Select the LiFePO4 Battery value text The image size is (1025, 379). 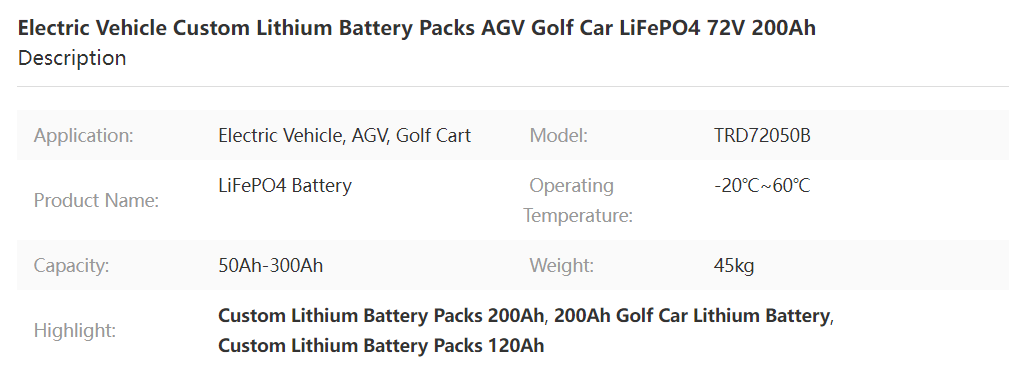pos(285,185)
